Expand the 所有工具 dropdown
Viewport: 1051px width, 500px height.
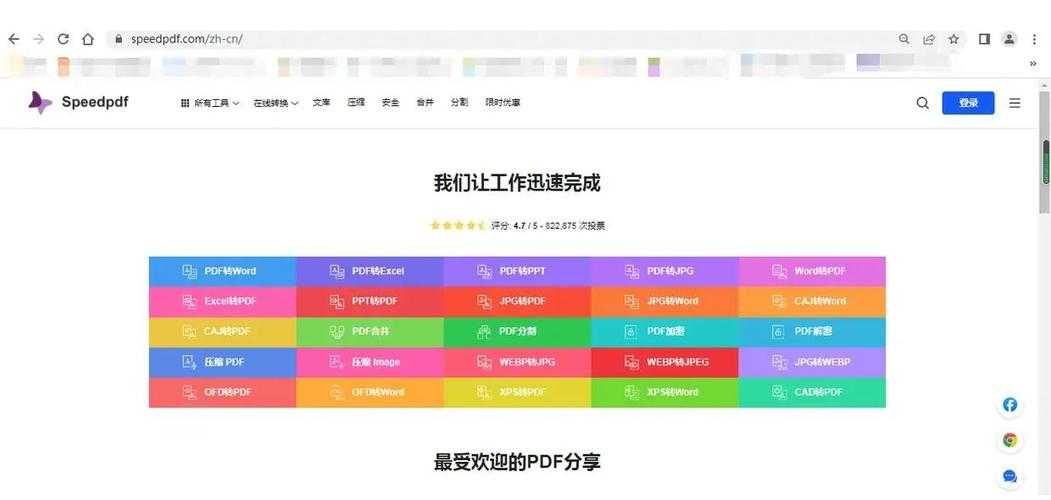click(x=210, y=103)
